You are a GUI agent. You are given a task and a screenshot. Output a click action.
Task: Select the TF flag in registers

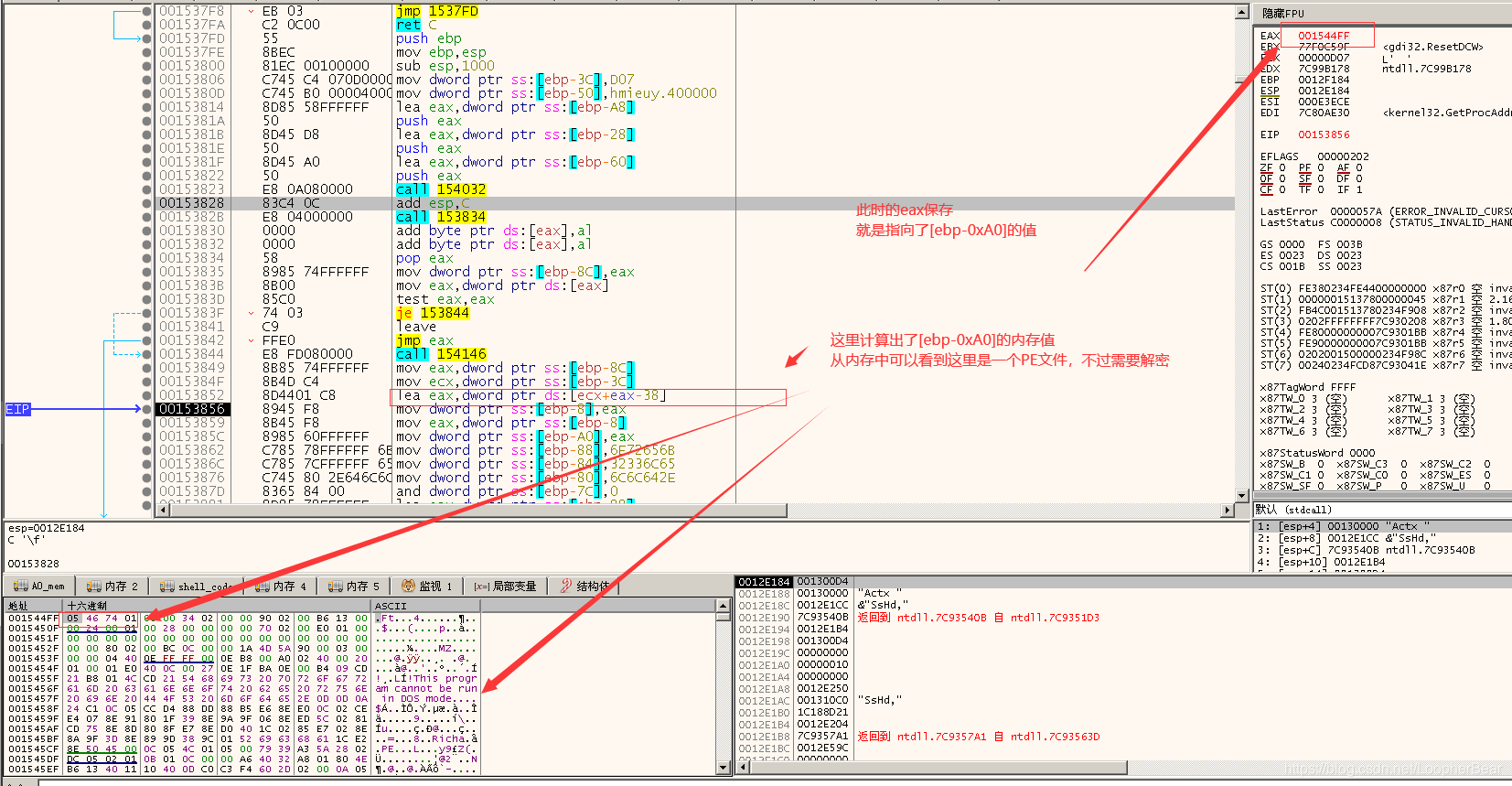click(1304, 189)
